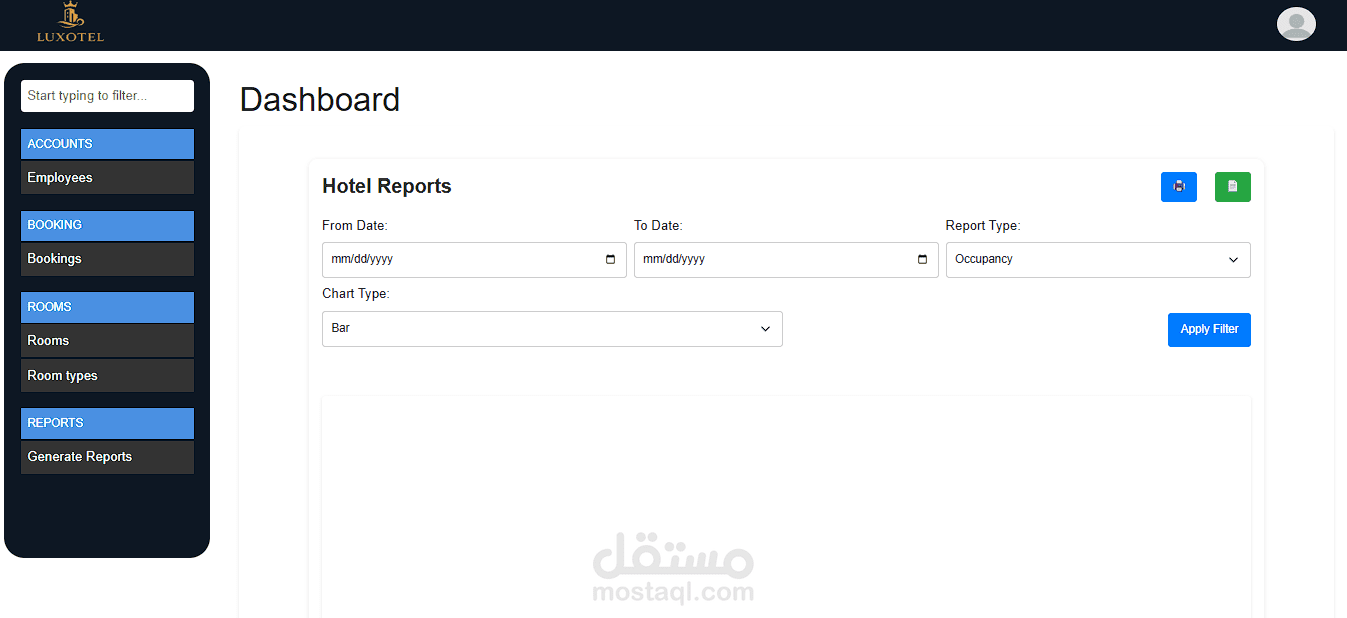
Task: Click the blue print report icon
Action: point(1179,187)
